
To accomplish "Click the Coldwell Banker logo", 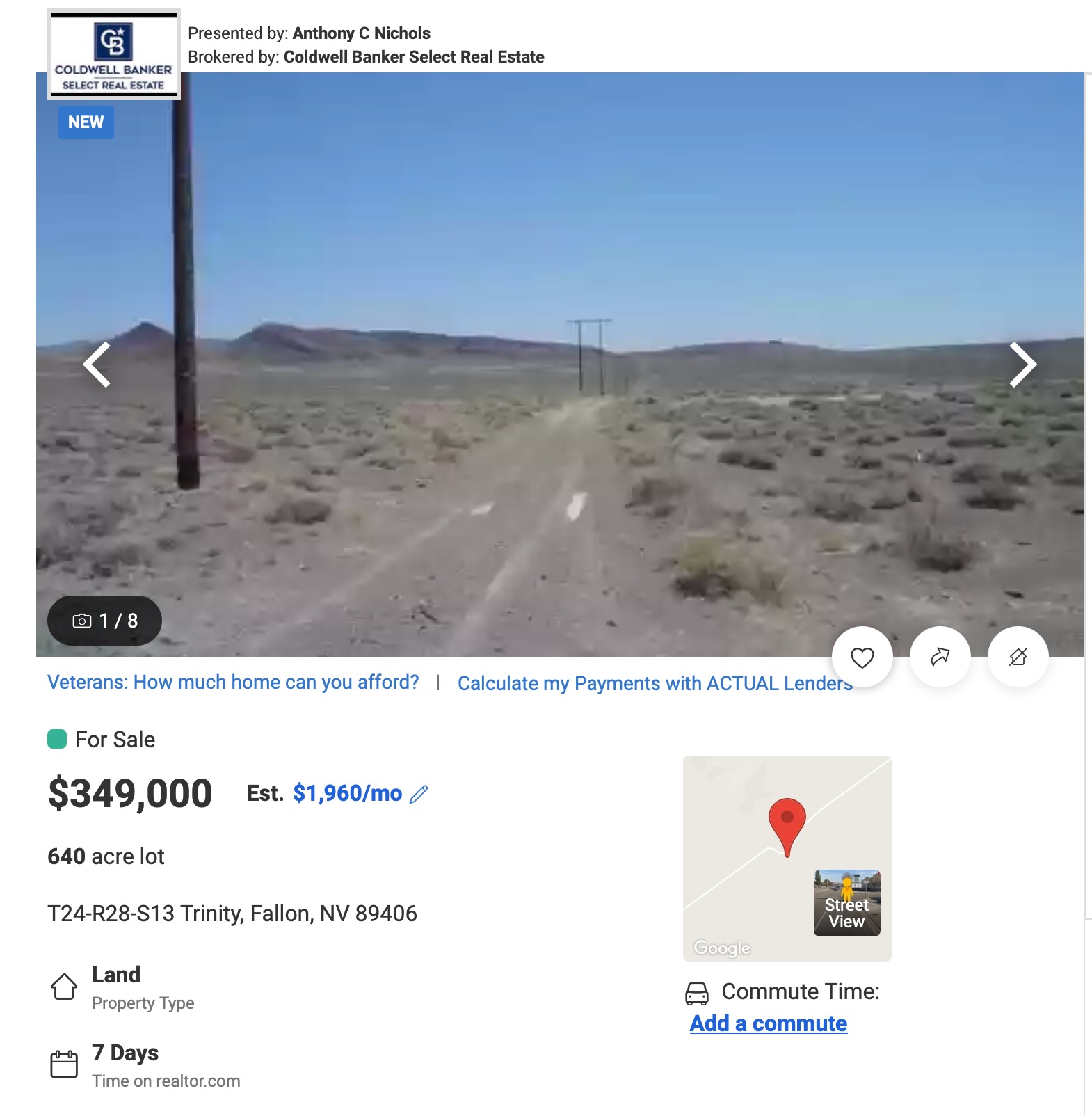I will (x=113, y=54).
